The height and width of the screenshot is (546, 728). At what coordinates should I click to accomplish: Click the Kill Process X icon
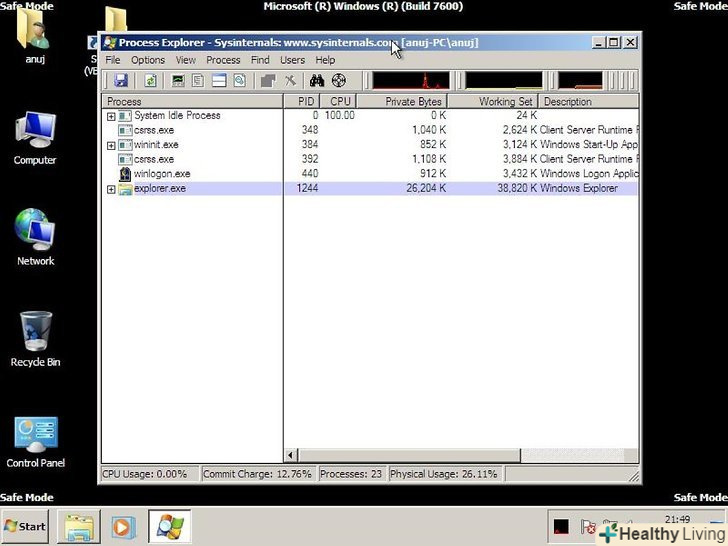[x=290, y=80]
